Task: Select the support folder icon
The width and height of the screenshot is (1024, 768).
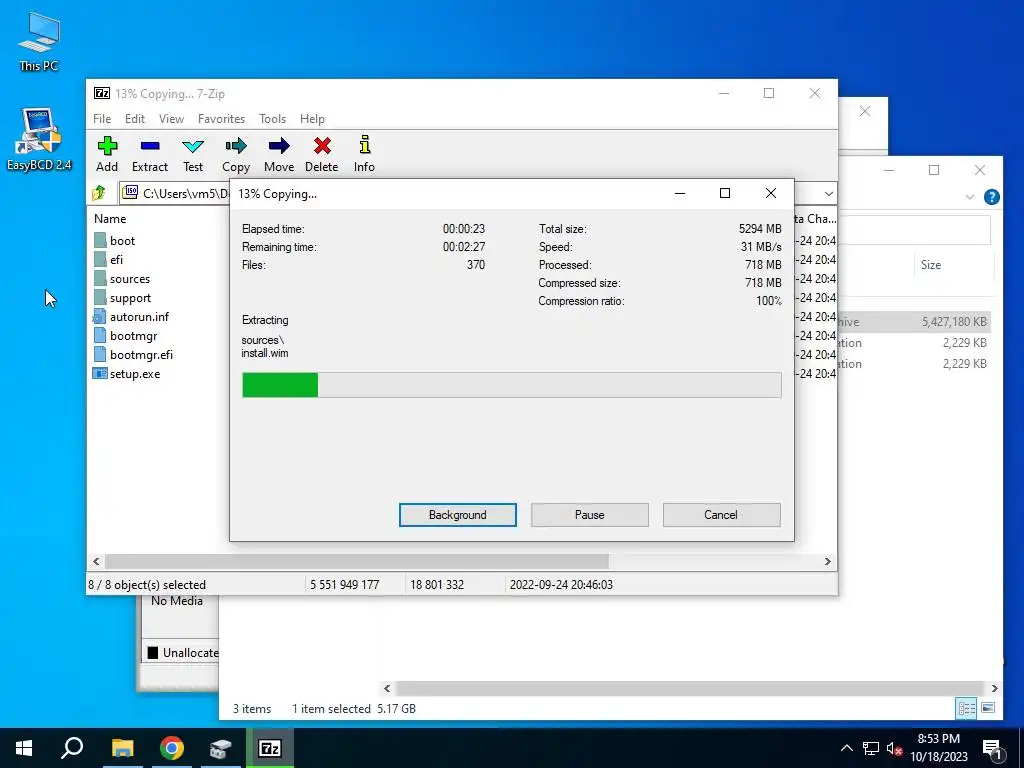Action: coord(100,297)
